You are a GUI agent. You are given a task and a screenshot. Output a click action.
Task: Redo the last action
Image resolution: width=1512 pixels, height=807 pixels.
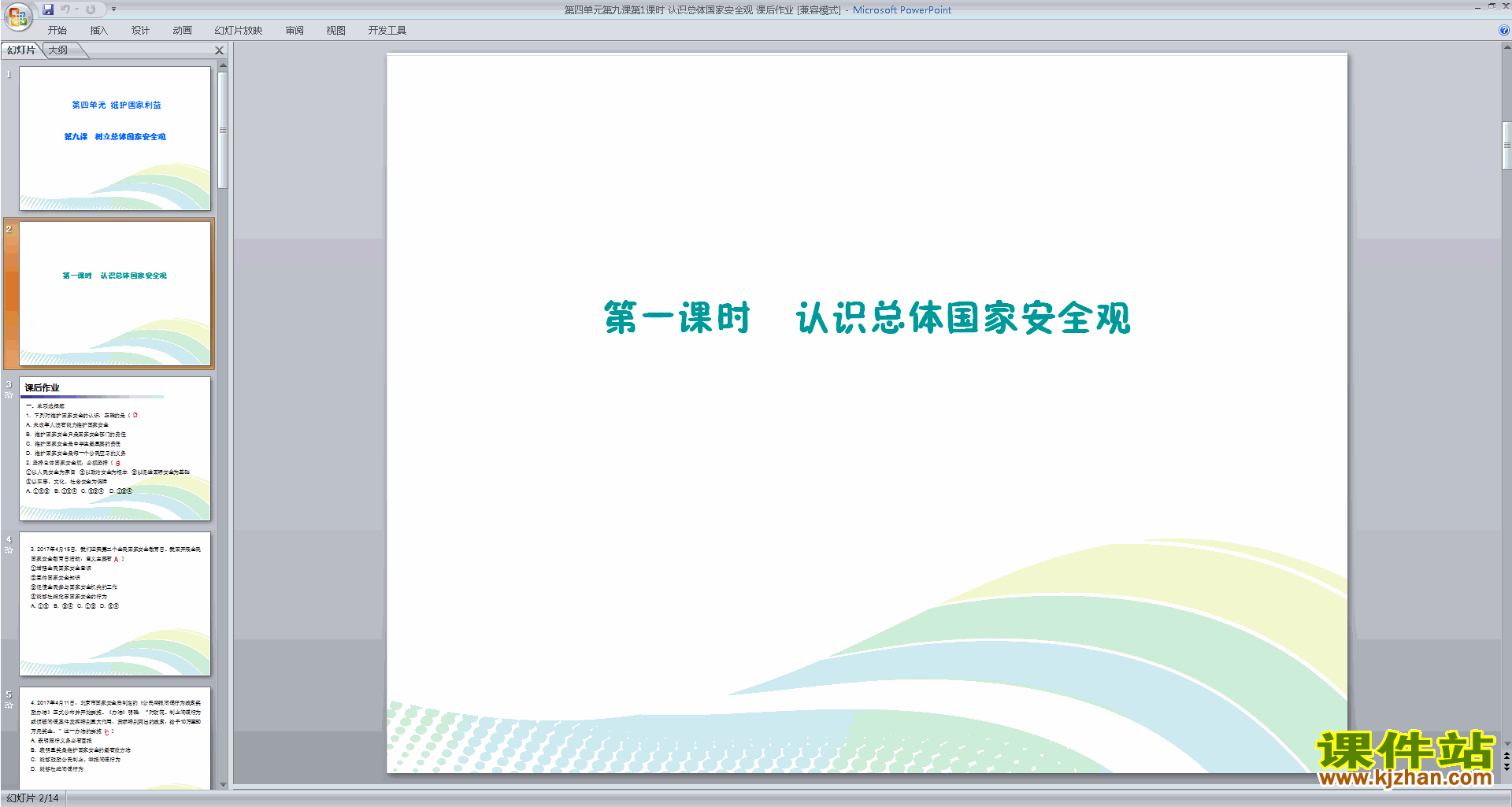(x=91, y=9)
